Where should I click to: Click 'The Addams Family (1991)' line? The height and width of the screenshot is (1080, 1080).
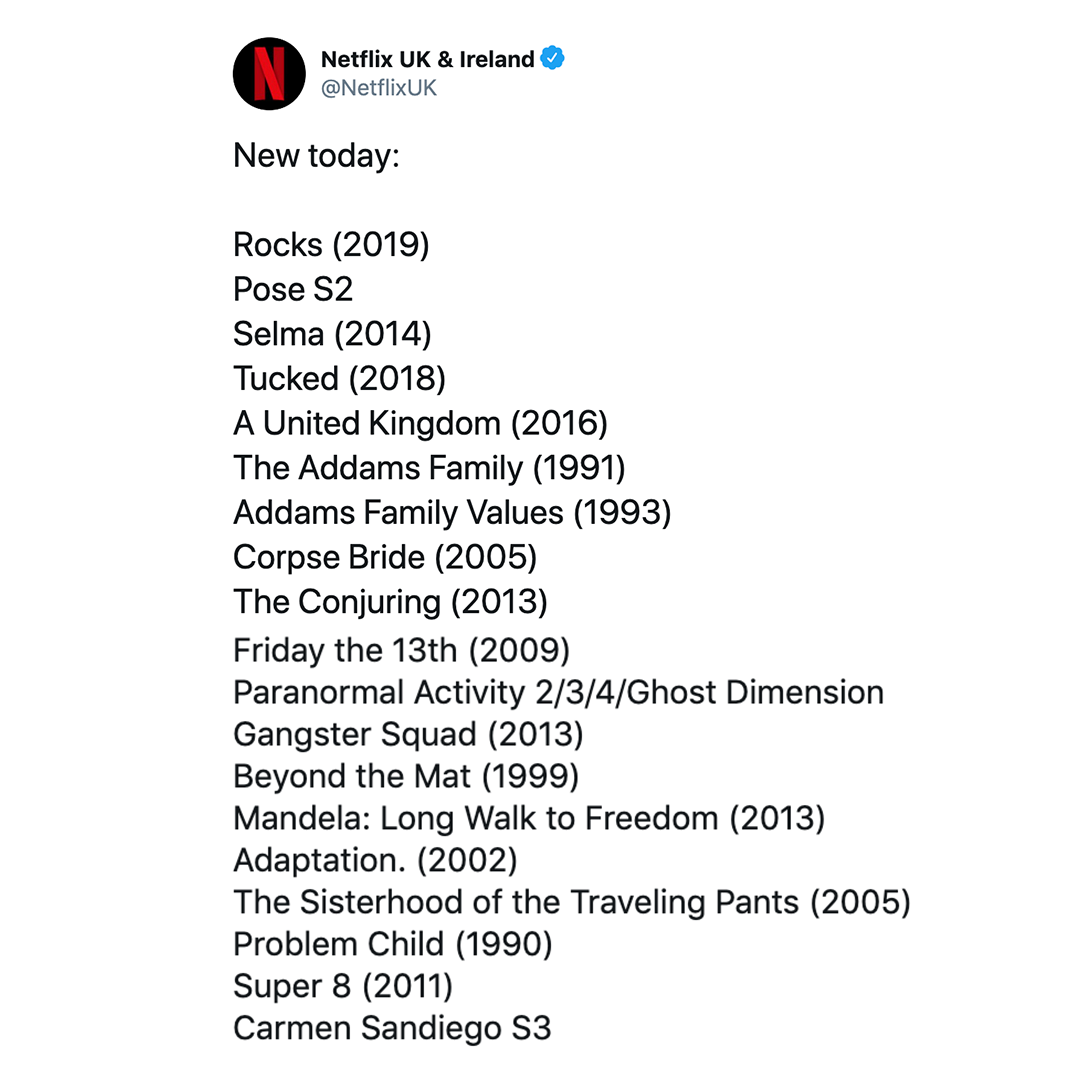coord(429,468)
